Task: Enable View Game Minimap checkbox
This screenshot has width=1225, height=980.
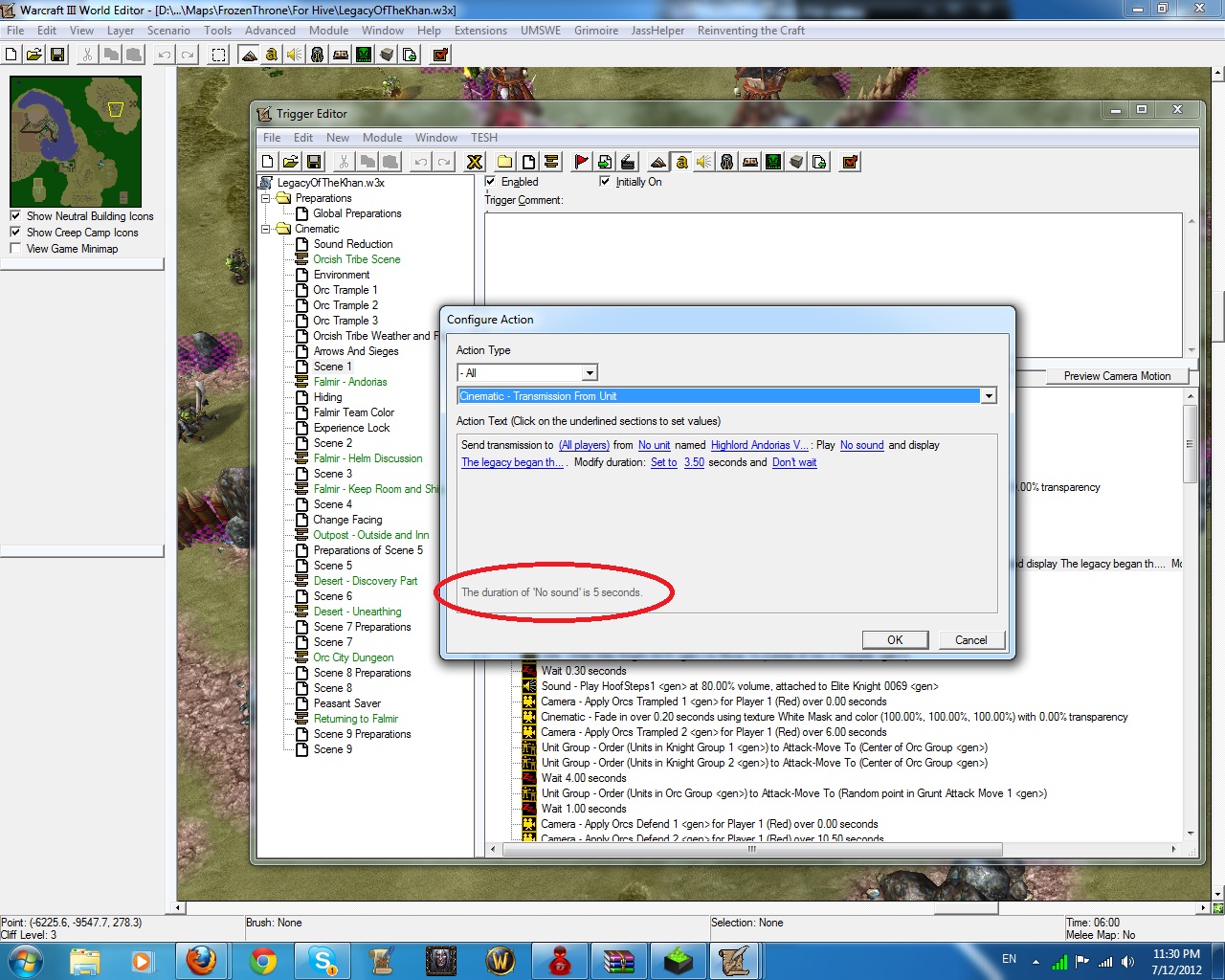Action: pyautogui.click(x=15, y=248)
